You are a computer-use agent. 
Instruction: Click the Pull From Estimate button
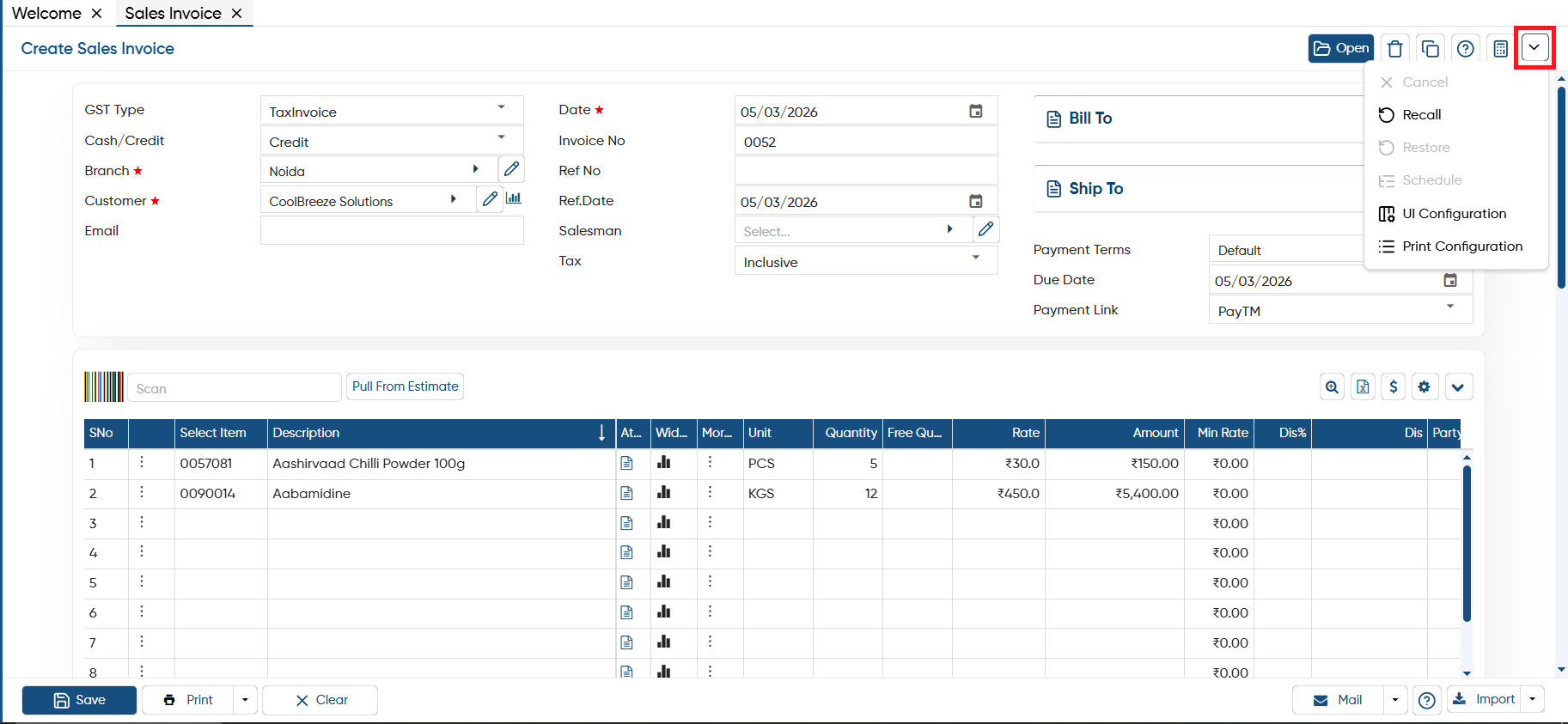(406, 386)
